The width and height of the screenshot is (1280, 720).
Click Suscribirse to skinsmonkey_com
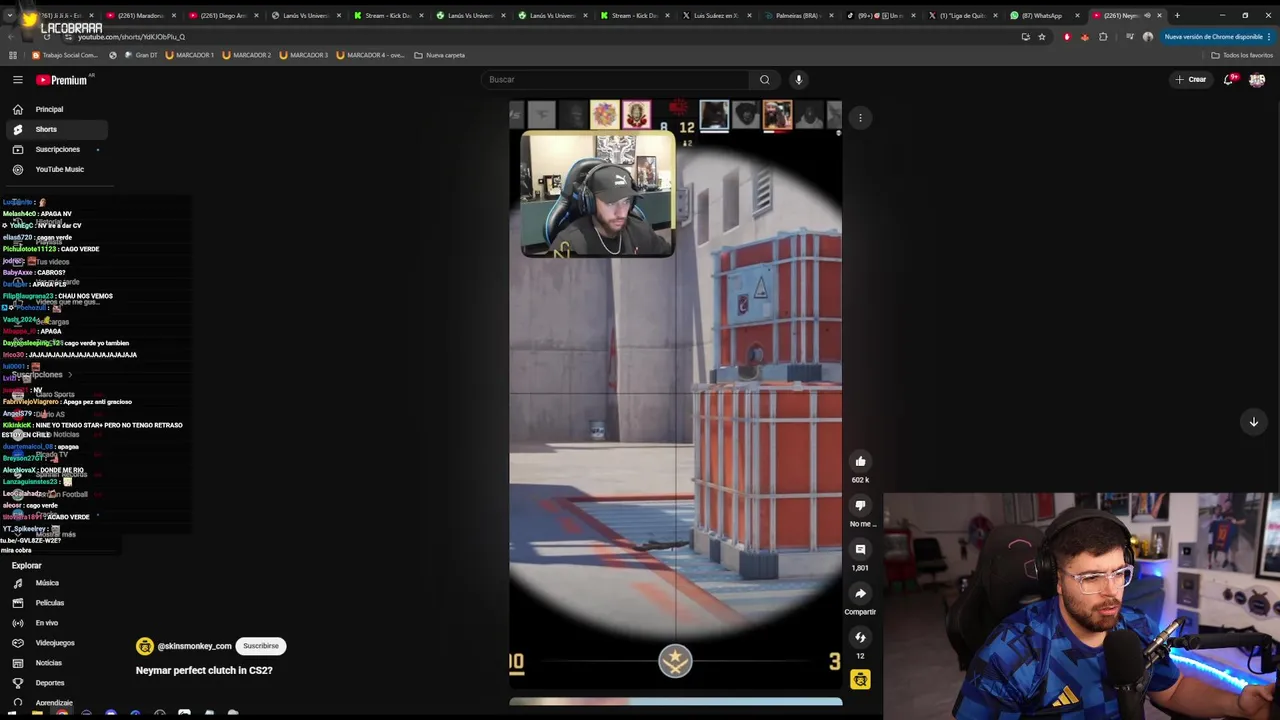261,646
